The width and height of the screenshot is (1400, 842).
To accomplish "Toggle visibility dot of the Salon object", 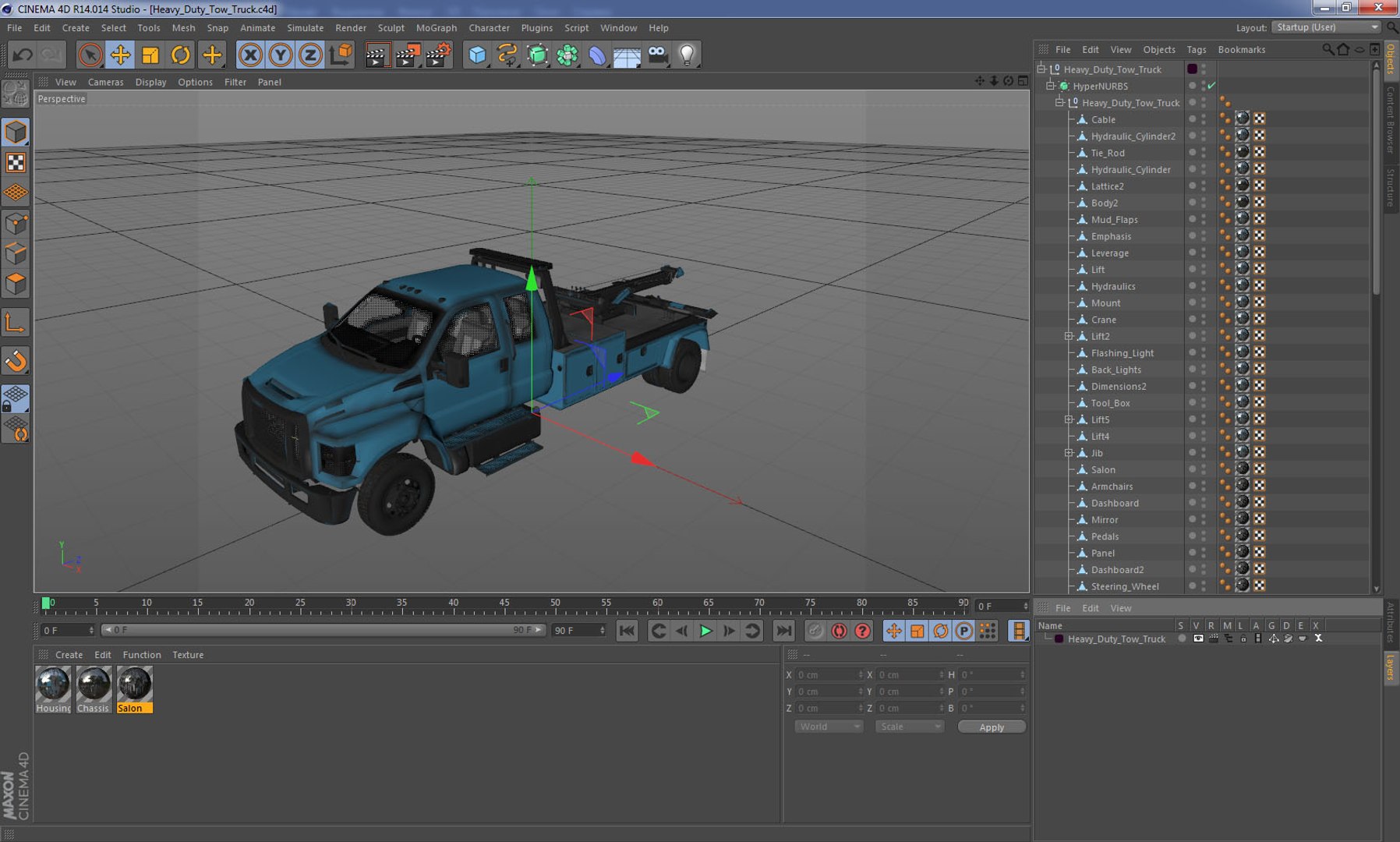I will point(1192,468).
